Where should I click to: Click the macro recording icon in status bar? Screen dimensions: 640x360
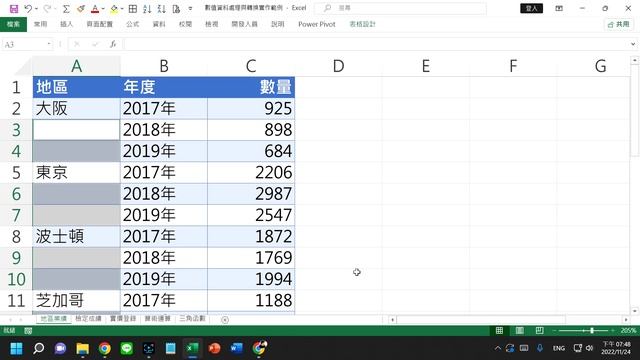click(x=28, y=331)
